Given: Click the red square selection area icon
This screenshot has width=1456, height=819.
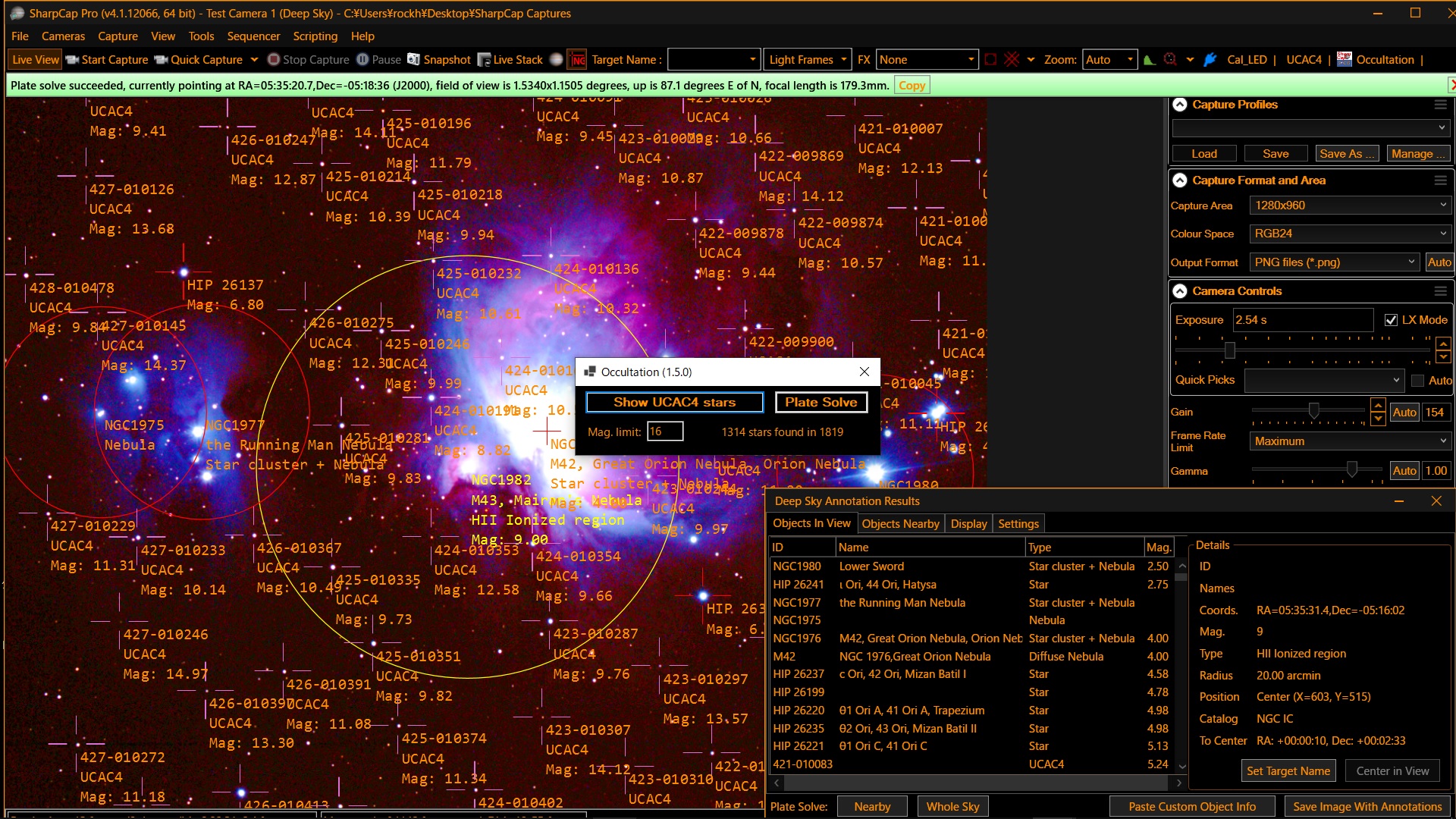Looking at the screenshot, I should click(990, 60).
